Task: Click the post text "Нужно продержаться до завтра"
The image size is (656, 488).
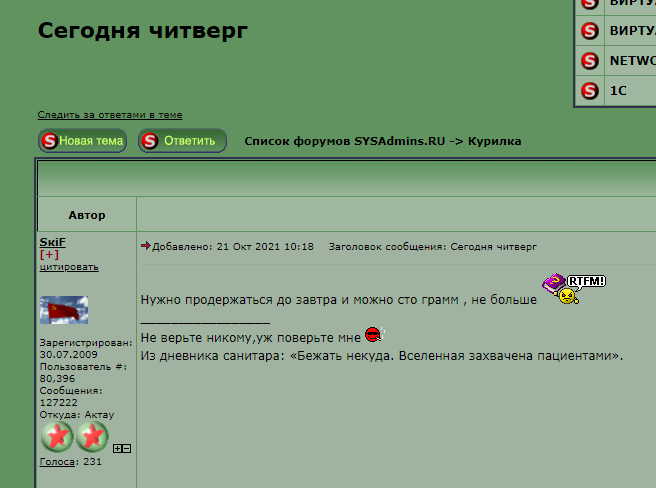Action: coord(238,300)
